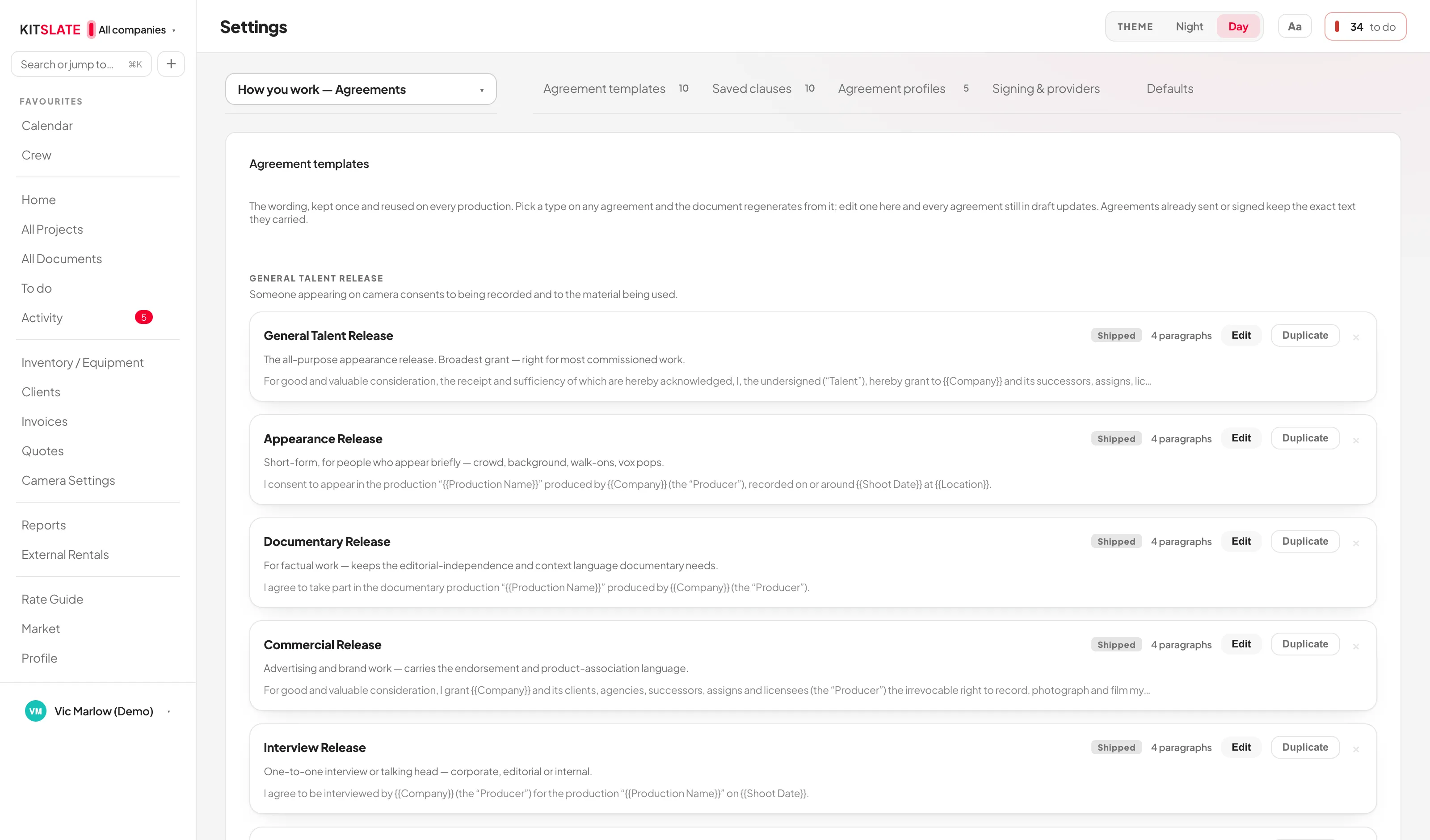
Task: Open Market in sidebar
Action: (41, 629)
